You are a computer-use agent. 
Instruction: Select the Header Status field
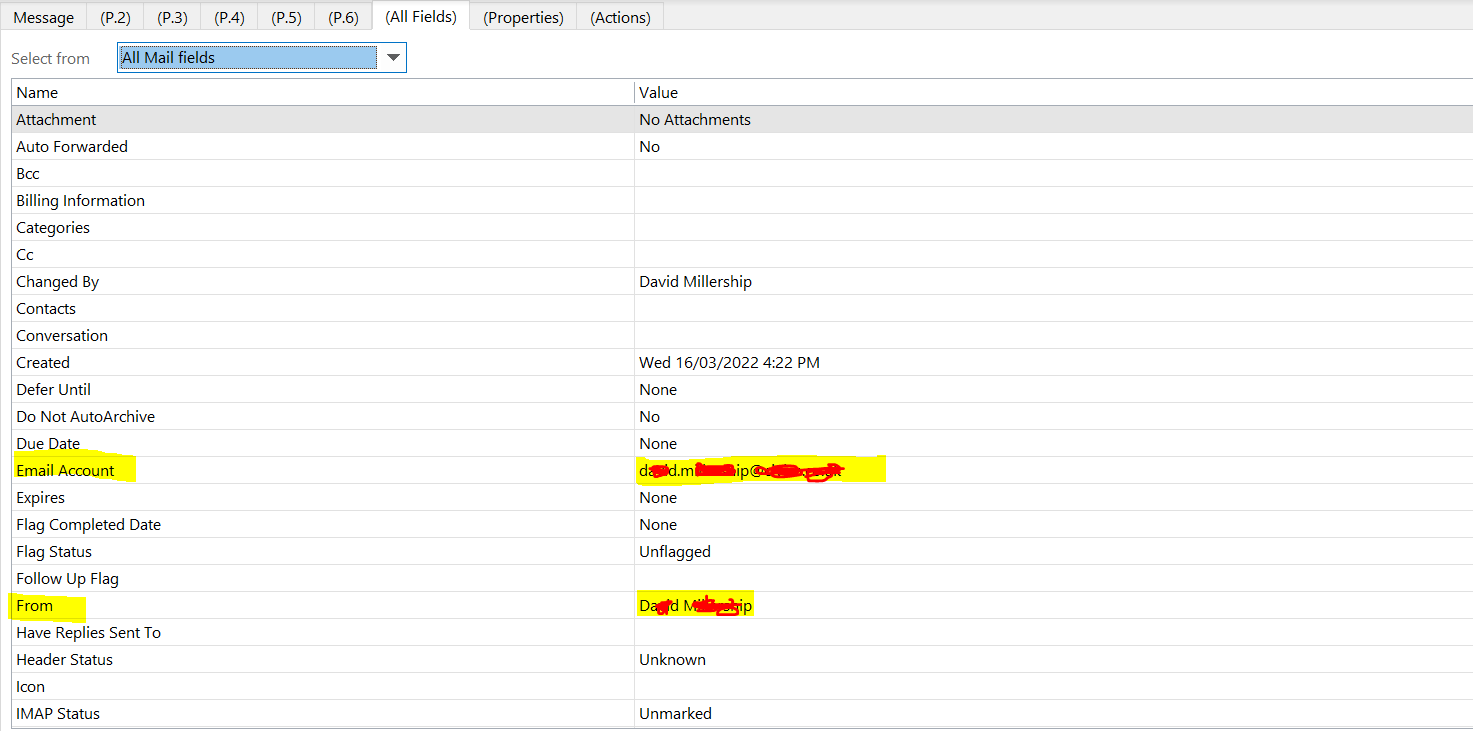click(64, 659)
